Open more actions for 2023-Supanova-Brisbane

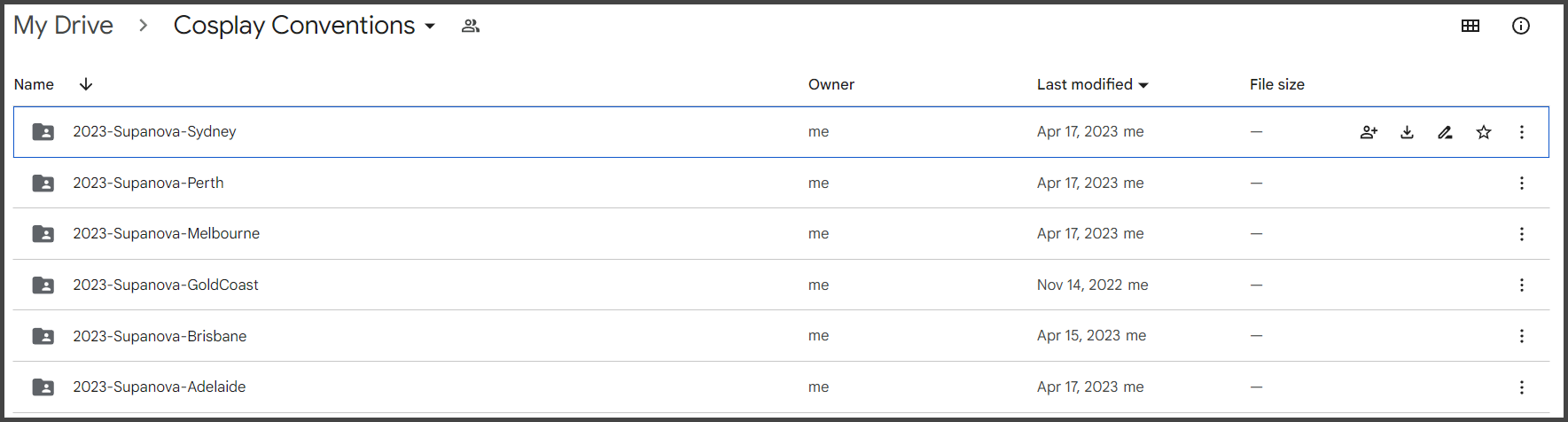(1522, 336)
